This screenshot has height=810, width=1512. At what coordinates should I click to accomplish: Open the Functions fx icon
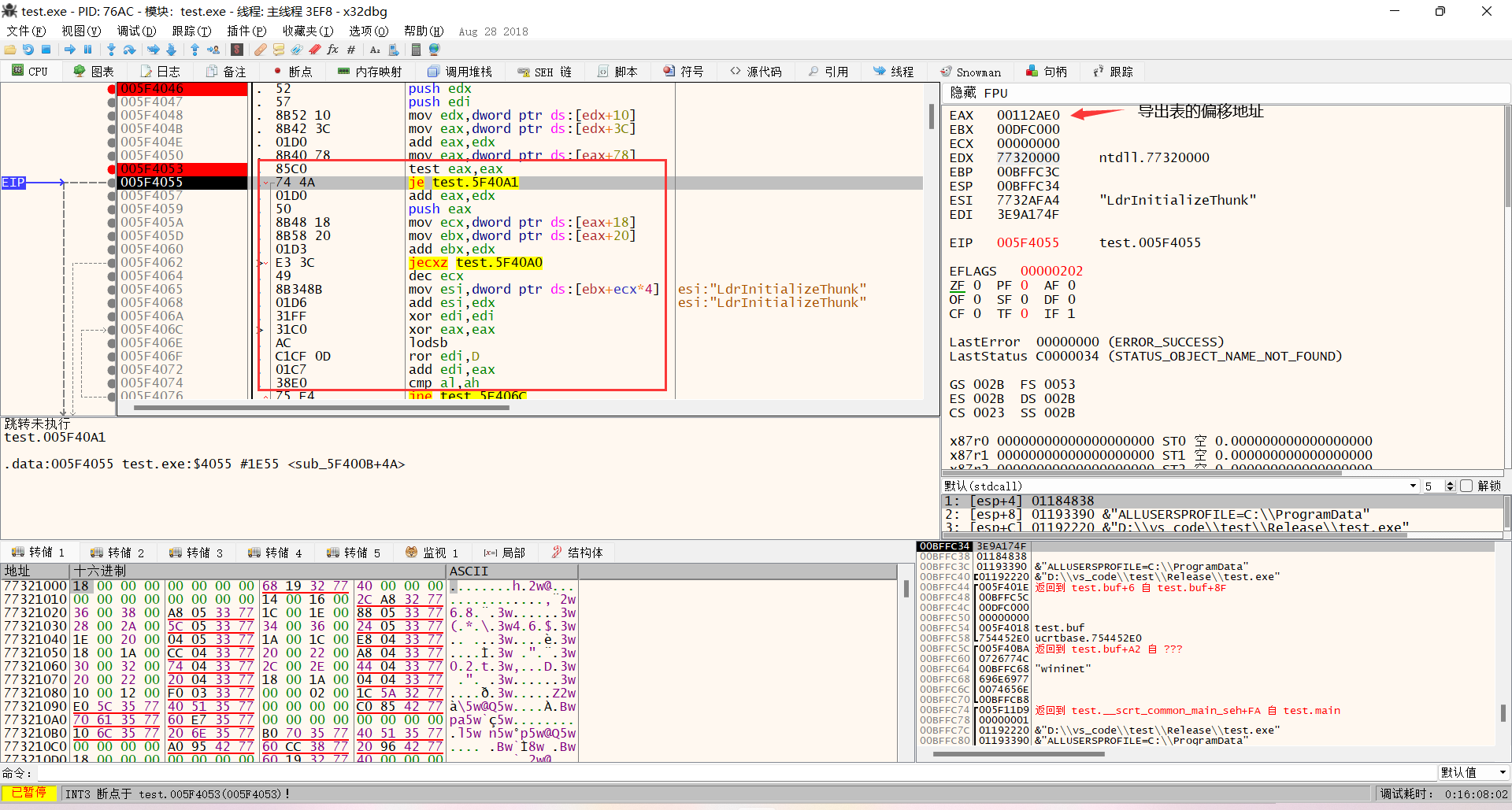pyautogui.click(x=332, y=50)
